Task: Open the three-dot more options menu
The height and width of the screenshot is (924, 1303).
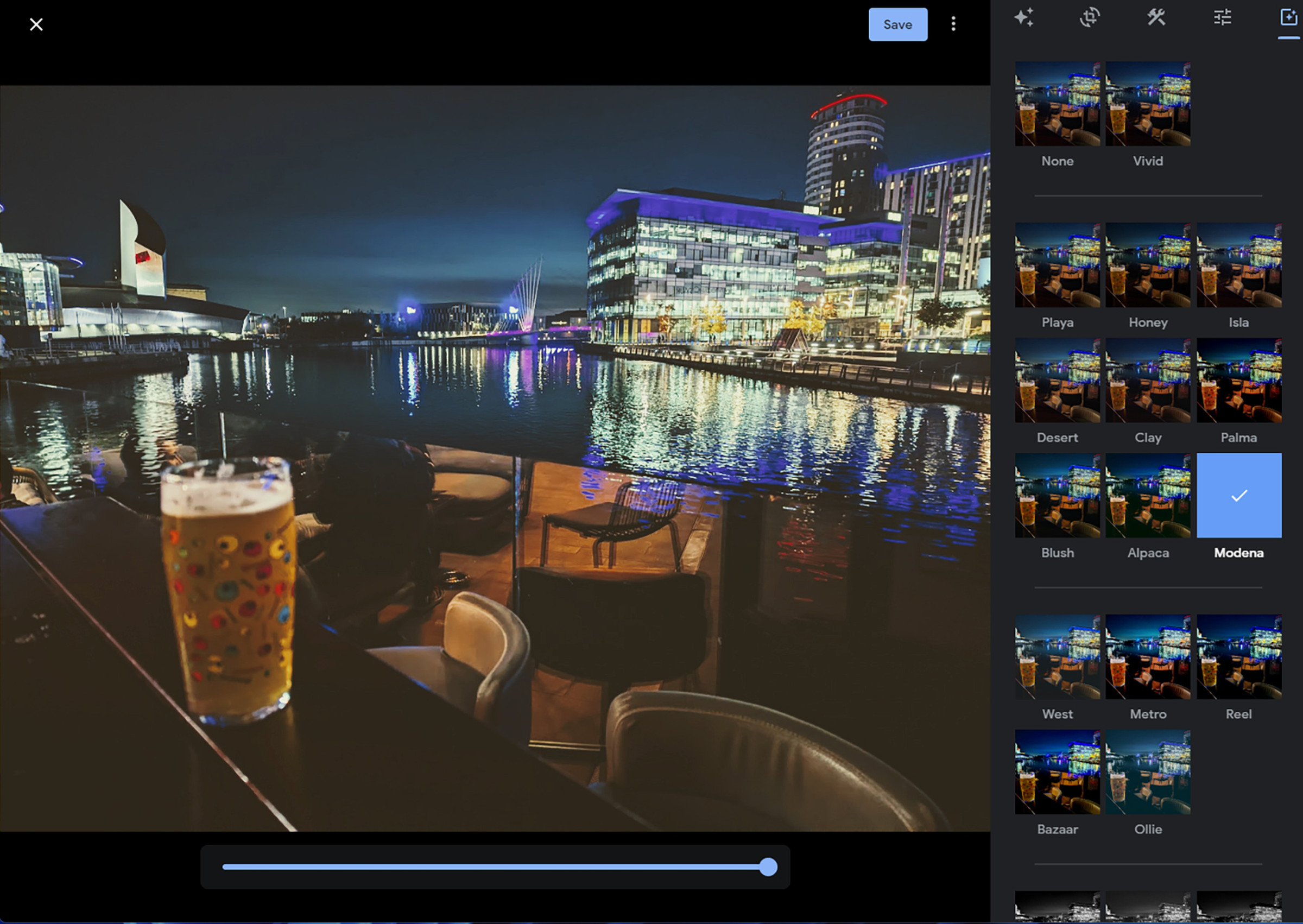Action: click(x=953, y=24)
